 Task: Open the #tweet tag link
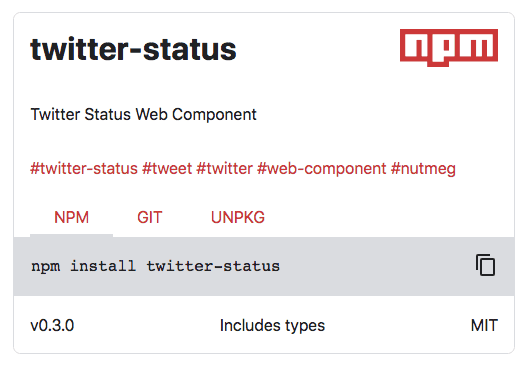167,168
